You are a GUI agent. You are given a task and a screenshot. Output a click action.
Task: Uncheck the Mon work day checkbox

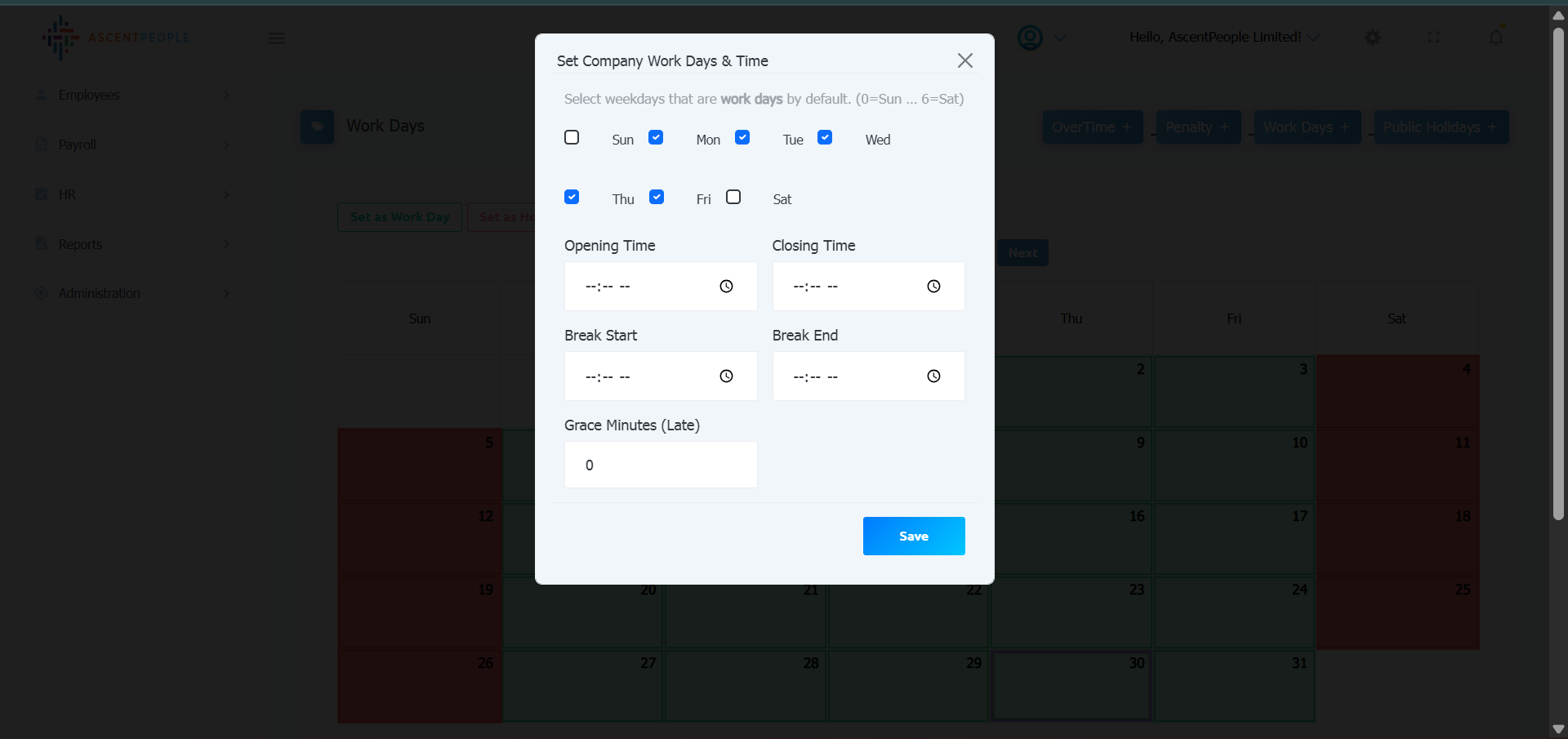[x=656, y=137]
